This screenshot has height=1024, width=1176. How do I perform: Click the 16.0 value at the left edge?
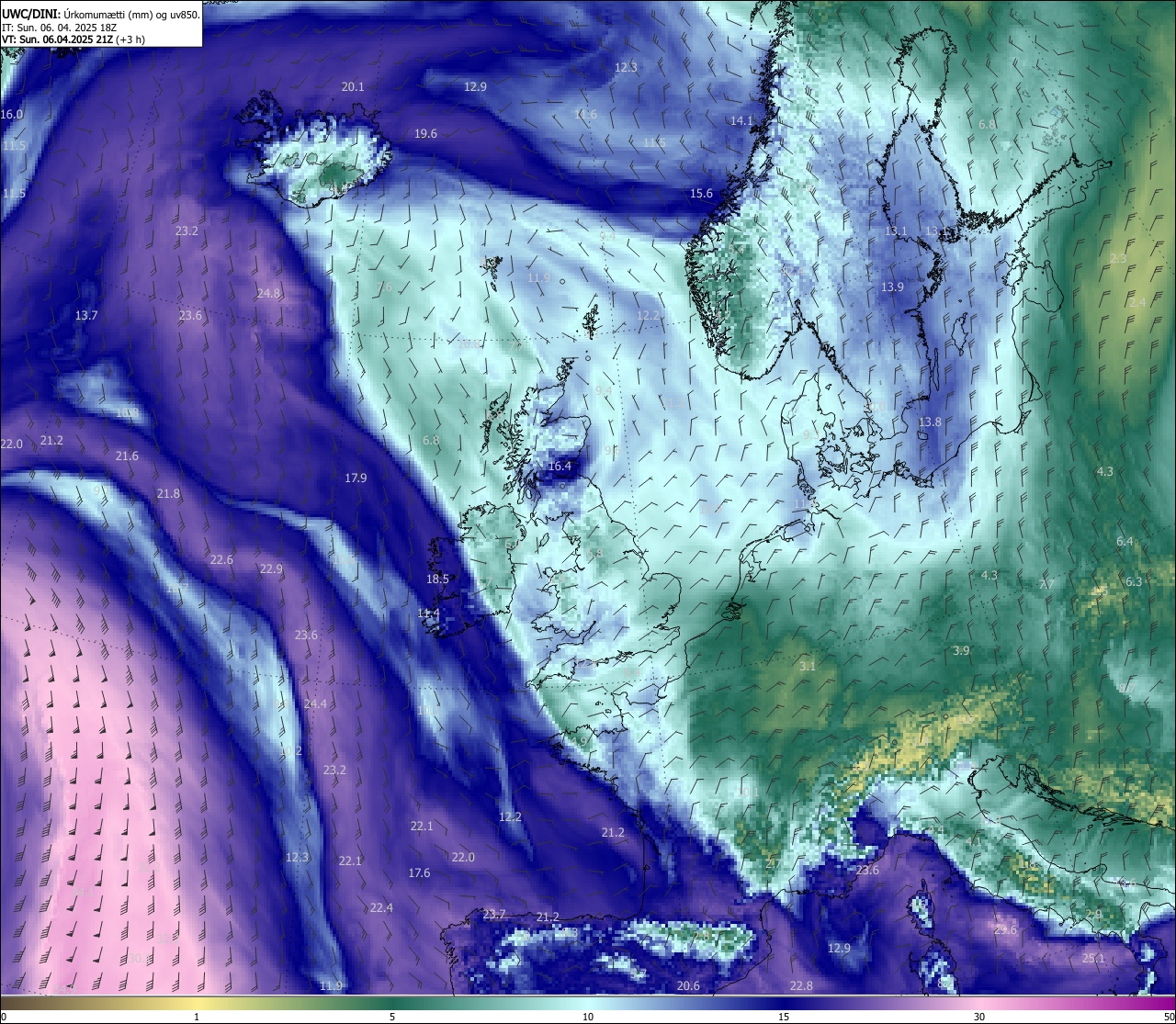[12, 115]
